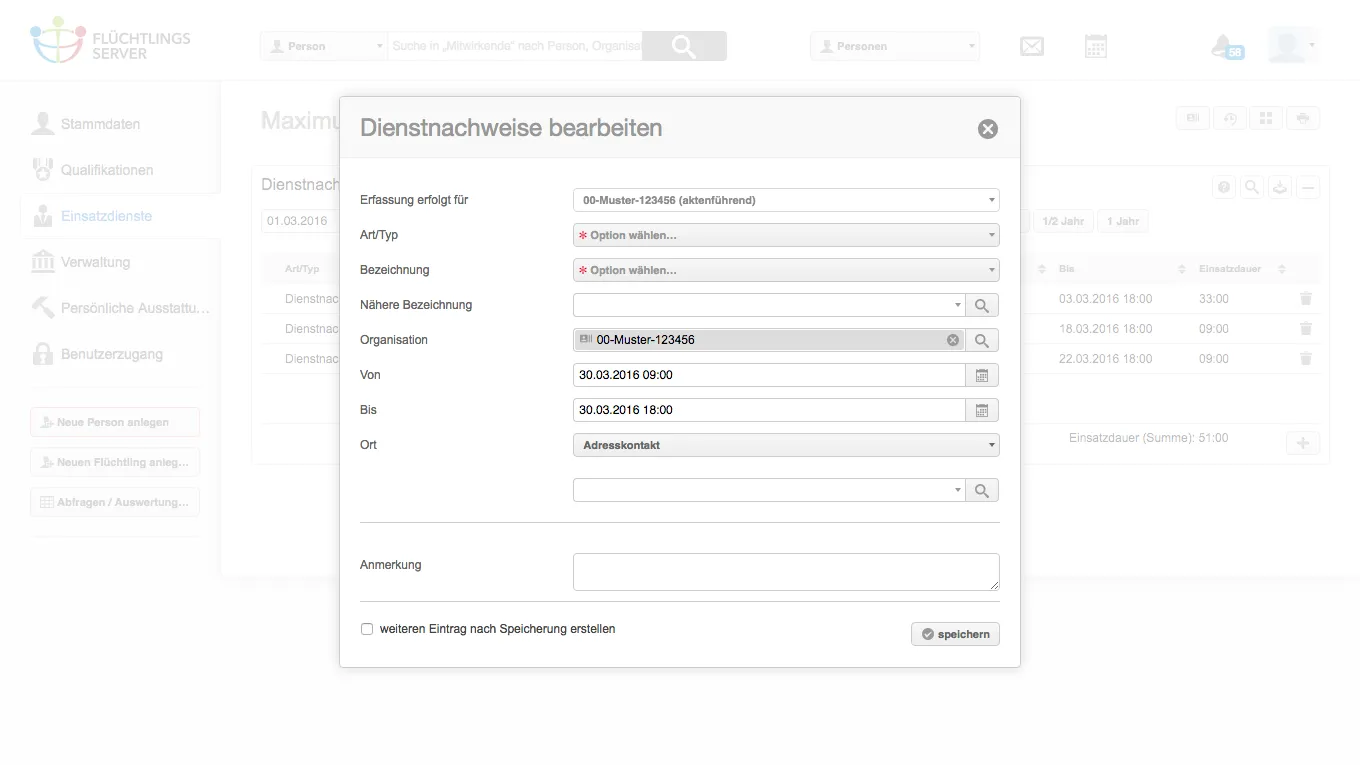Viewport: 1360px width, 765px height.
Task: Open the Art/Typ option dropdown
Action: (786, 235)
